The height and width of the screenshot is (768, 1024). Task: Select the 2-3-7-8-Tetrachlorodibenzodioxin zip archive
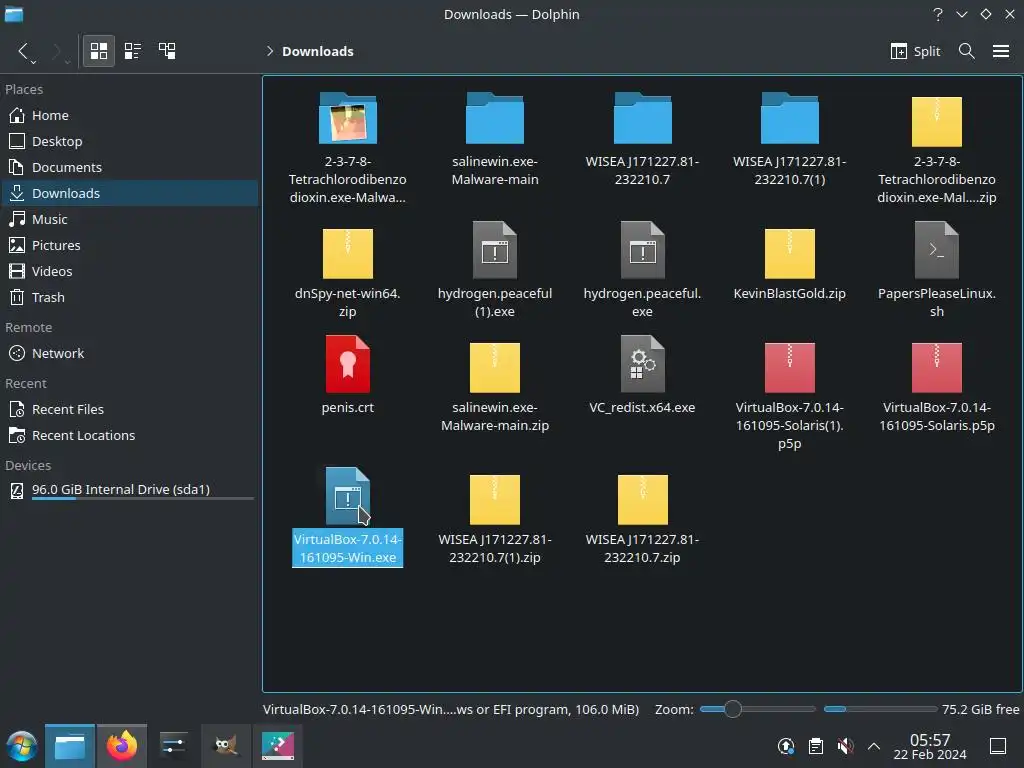(x=936, y=148)
